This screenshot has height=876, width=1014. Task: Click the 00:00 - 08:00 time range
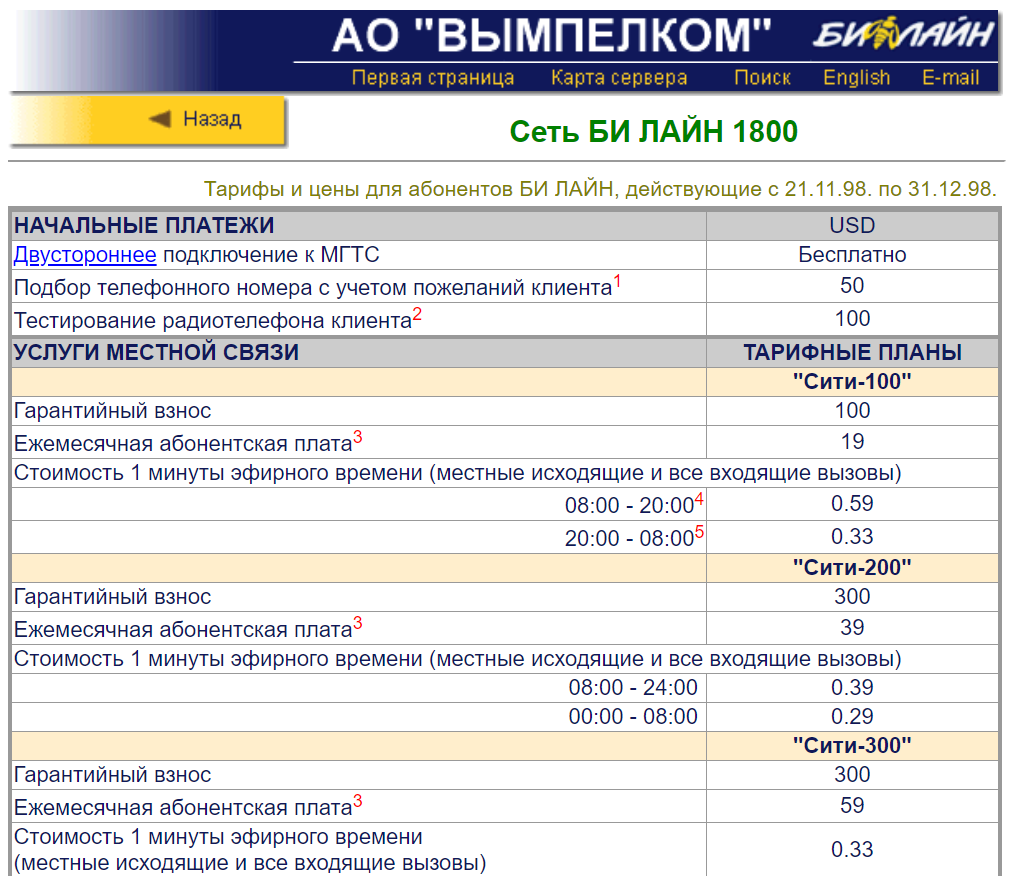pos(633,716)
